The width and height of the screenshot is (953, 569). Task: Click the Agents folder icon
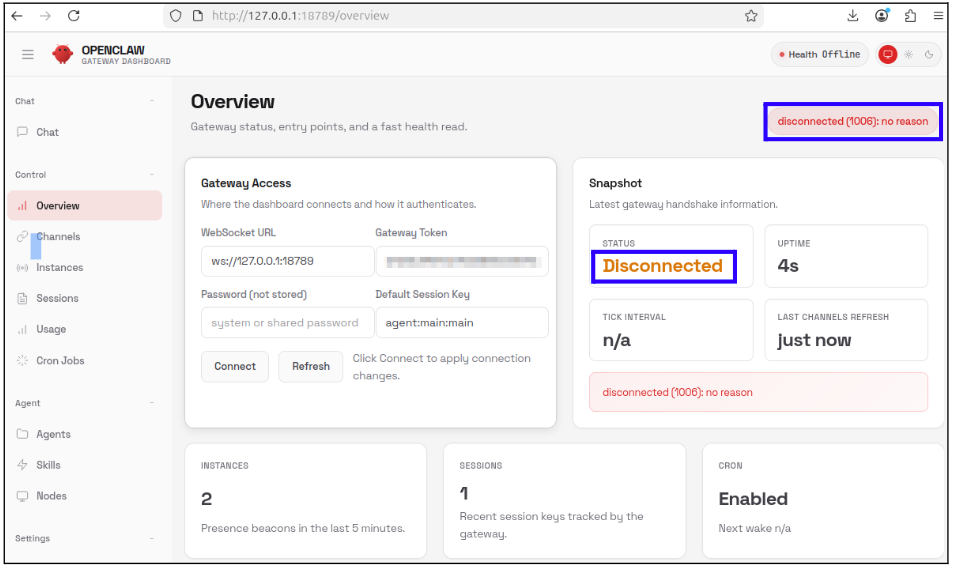22,434
